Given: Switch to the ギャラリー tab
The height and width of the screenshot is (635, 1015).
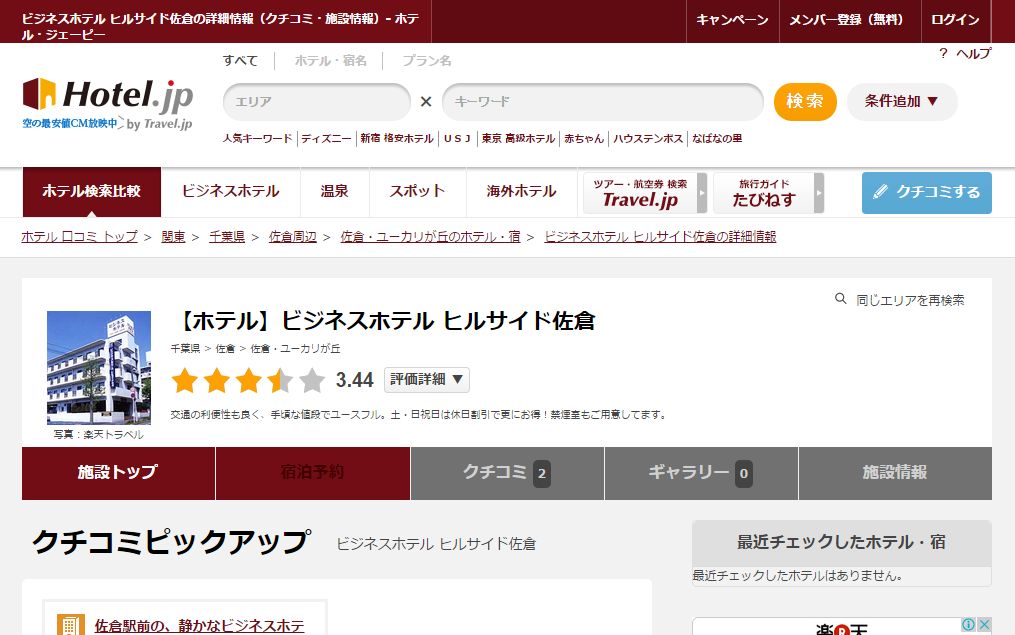Looking at the screenshot, I should tap(701, 473).
